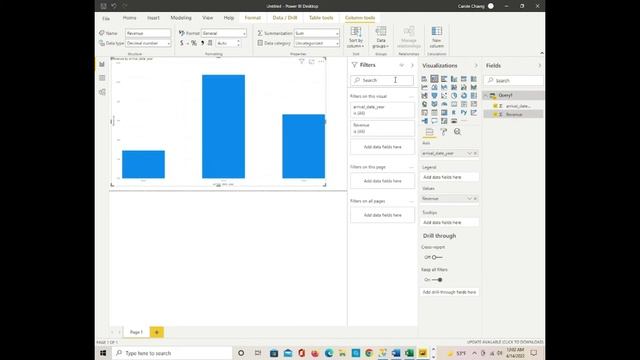640x360 pixels.
Task: Select the ribbon chart visualization
Action: (473, 87)
